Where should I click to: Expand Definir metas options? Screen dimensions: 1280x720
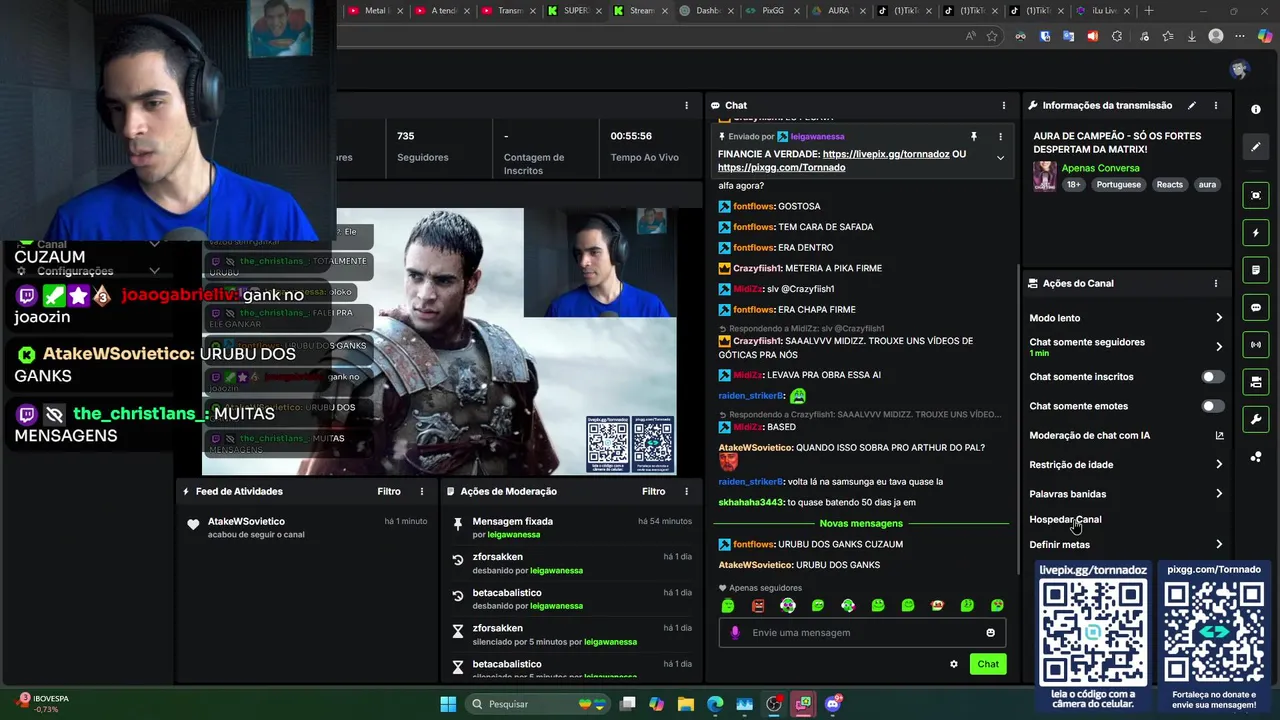(x=1219, y=545)
